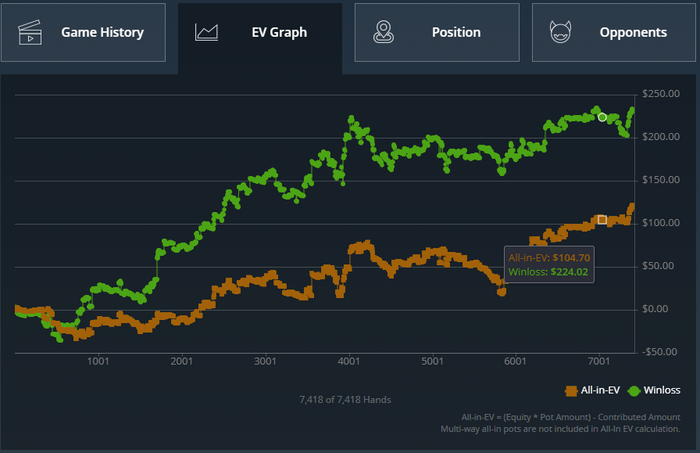Click the Position map pin icon

click(381, 32)
